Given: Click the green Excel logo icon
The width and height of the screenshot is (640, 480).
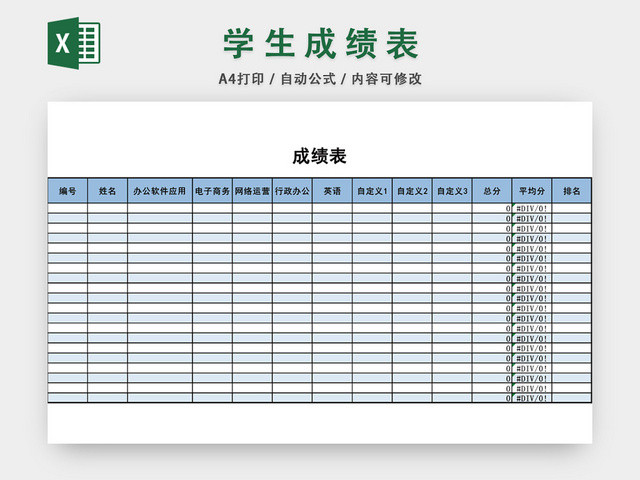Looking at the screenshot, I should (x=74, y=43).
